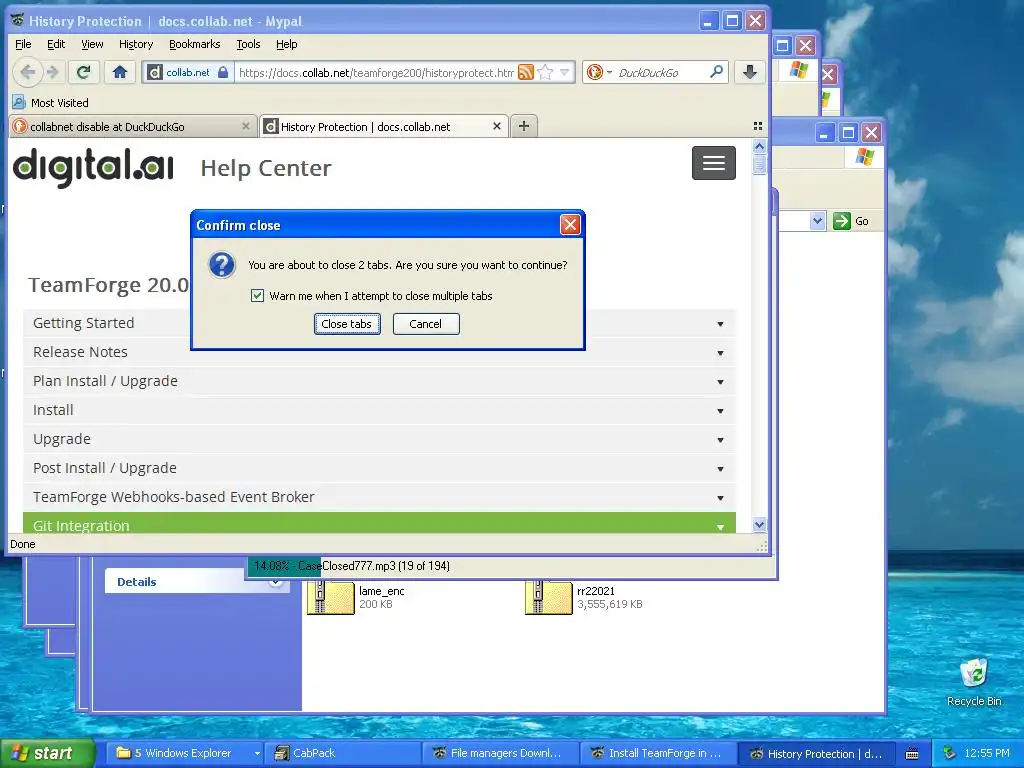Viewport: 1024px width, 768px height.
Task: Open downloads with the down arrow icon
Action: [750, 72]
